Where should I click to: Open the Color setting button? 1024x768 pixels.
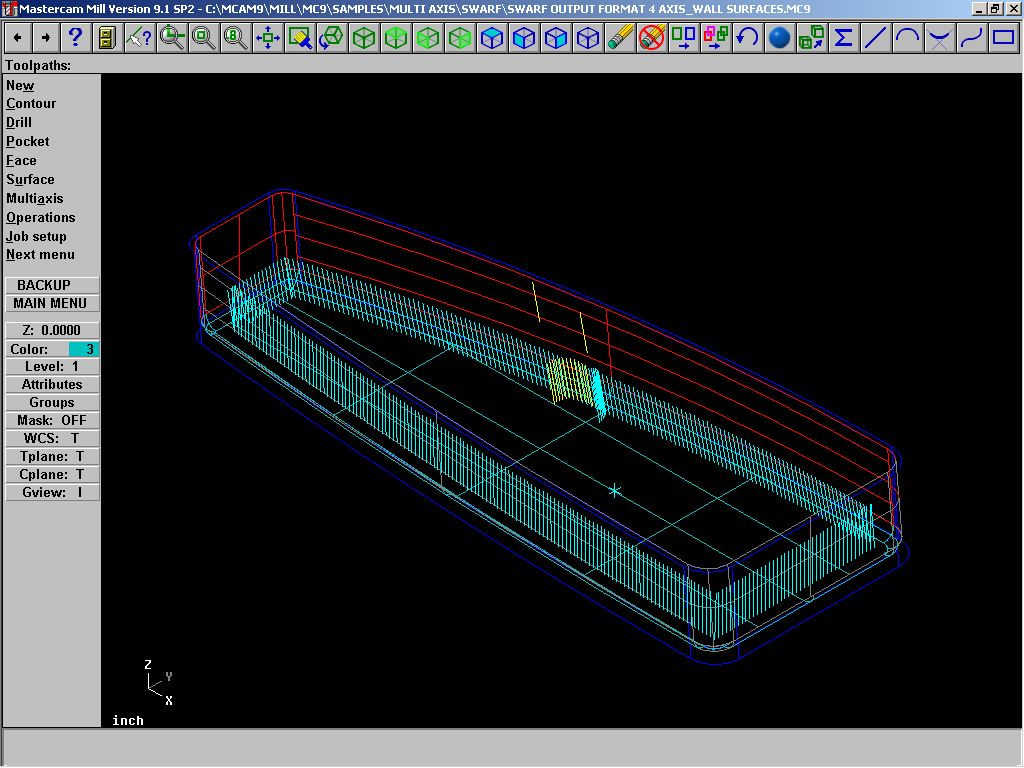[x=36, y=349]
